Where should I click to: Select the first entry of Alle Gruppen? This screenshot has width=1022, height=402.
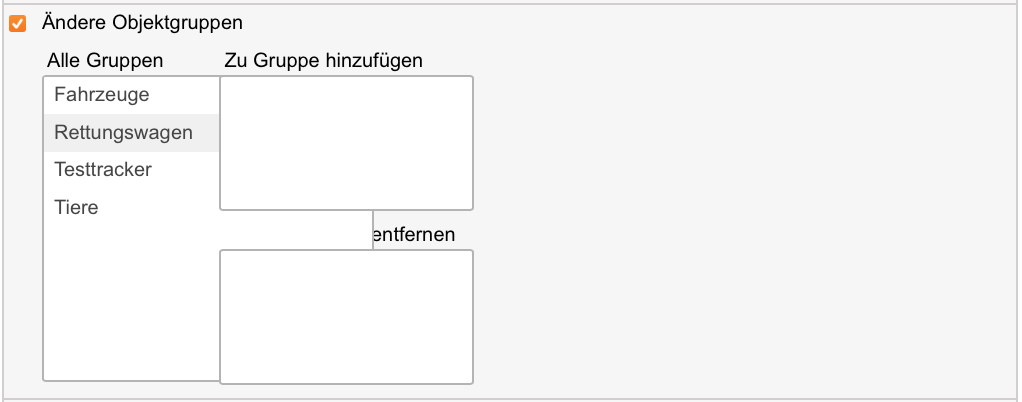tap(102, 95)
